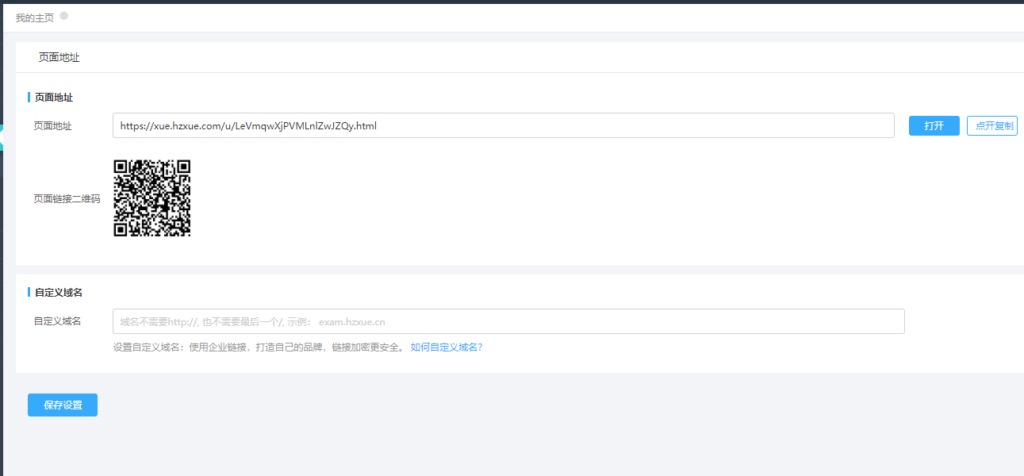
Task: Click the gray dot beside 我的主页
Action: [64, 16]
